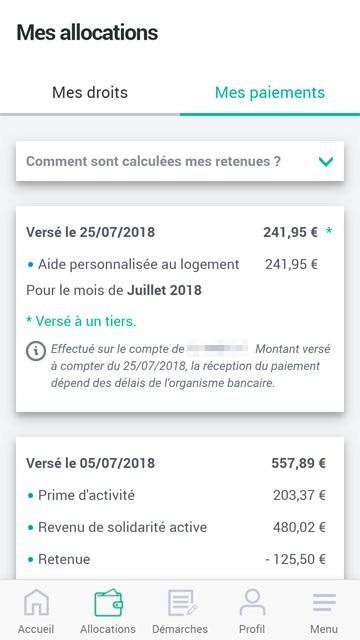Click the "* Versé à un tiers." note
Image resolution: width=360 pixels, height=640 pixels.
(x=81, y=322)
